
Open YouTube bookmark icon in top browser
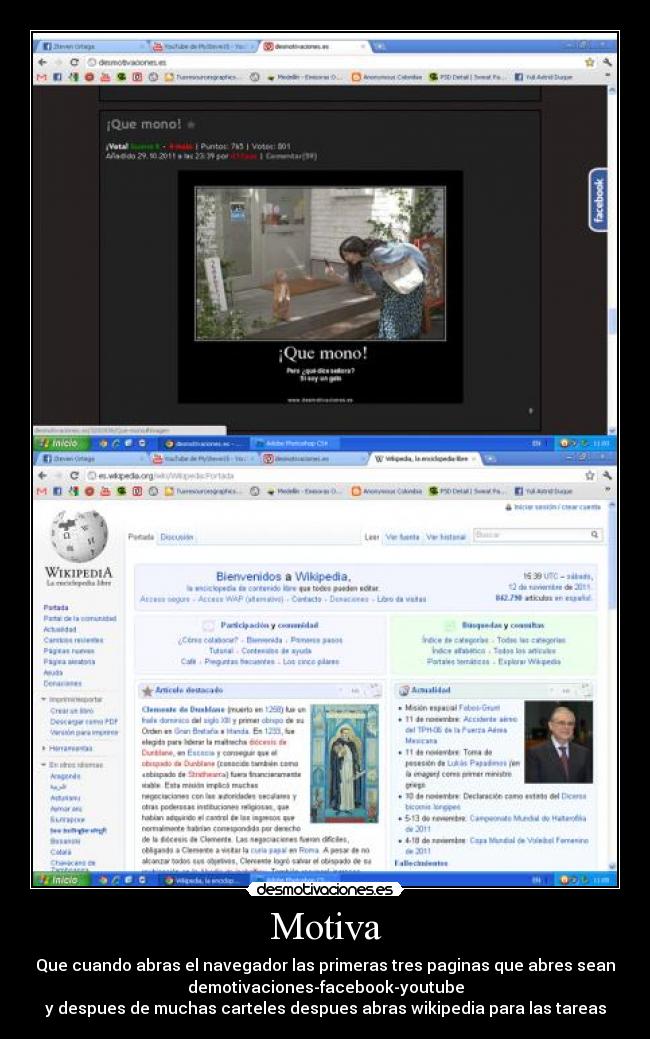click(105, 78)
